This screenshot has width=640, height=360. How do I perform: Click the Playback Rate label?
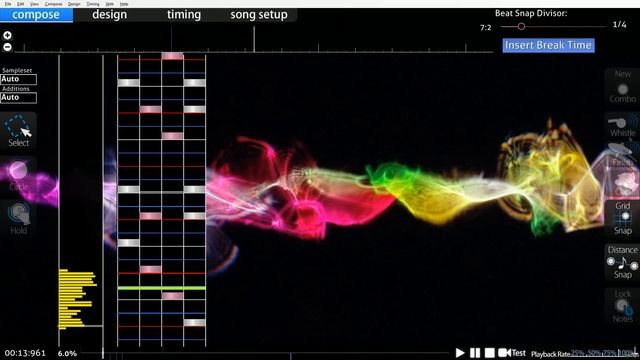point(550,354)
